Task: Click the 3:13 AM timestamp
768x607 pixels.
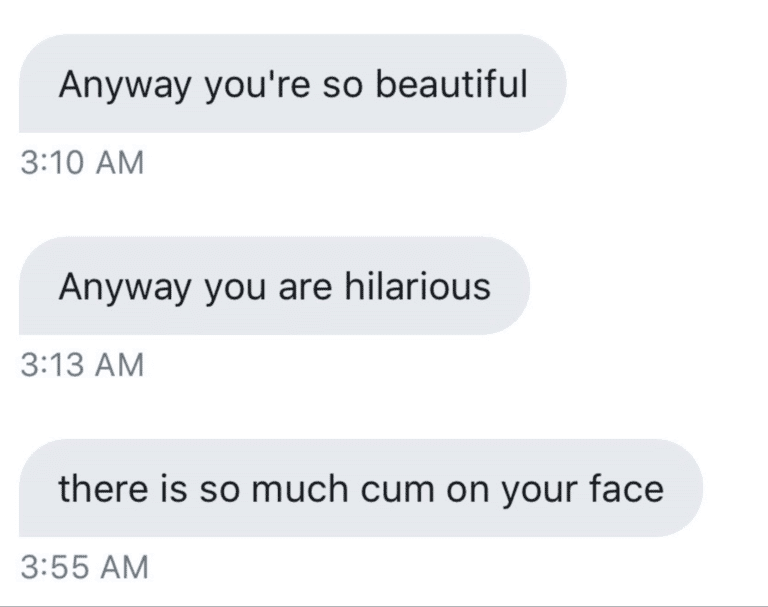Action: pyautogui.click(x=82, y=364)
